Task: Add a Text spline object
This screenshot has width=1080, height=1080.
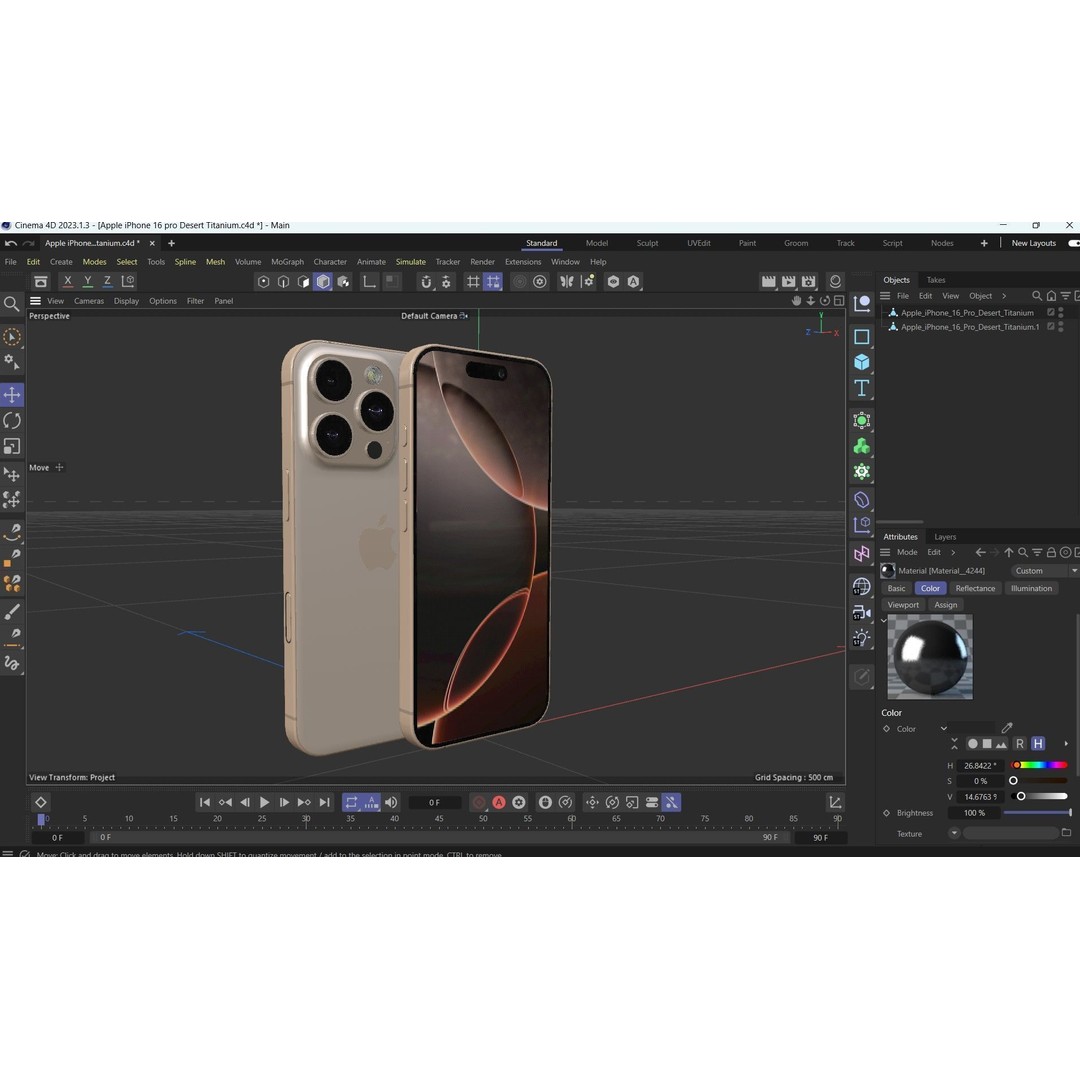Action: pos(861,388)
